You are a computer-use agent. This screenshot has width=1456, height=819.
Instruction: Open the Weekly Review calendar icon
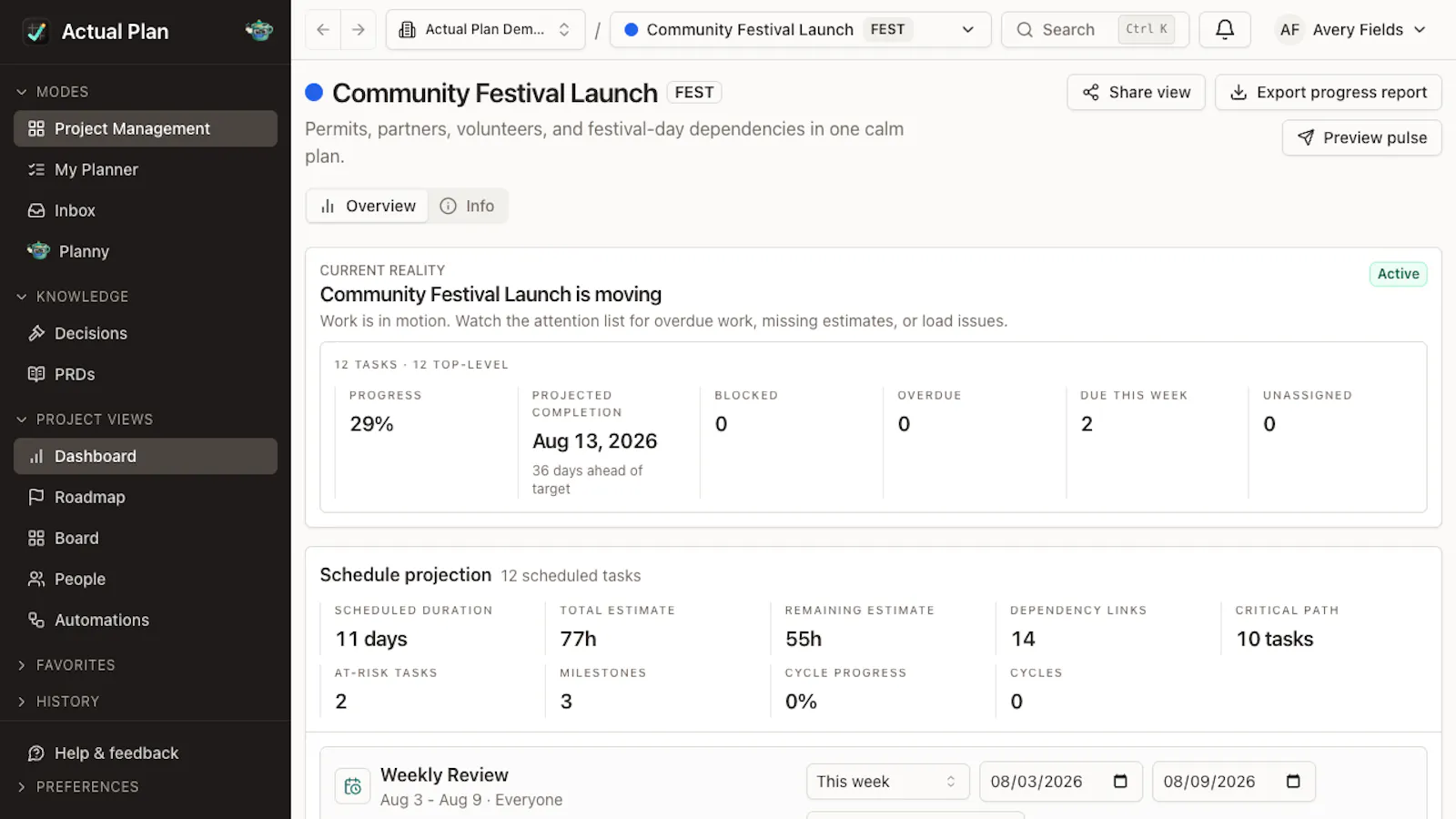353,786
